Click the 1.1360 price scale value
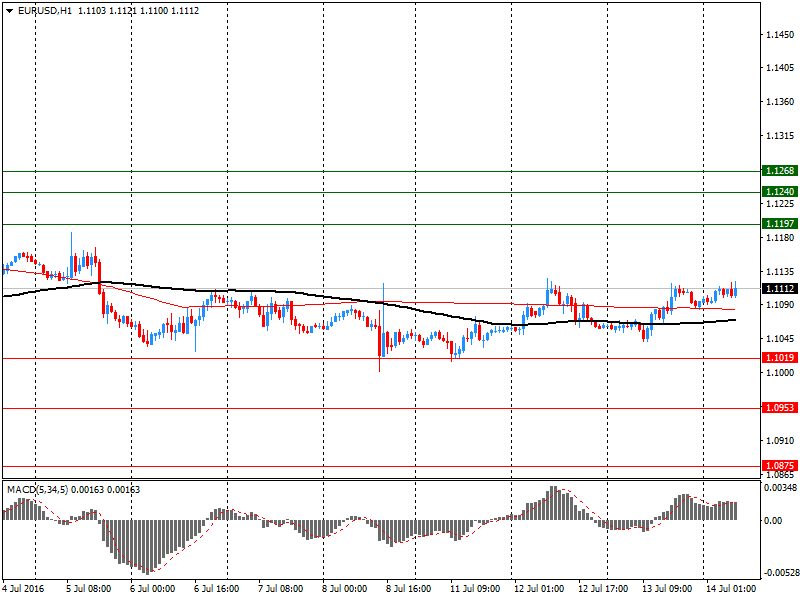Image resolution: width=800 pixels, height=600 pixels. [x=780, y=102]
